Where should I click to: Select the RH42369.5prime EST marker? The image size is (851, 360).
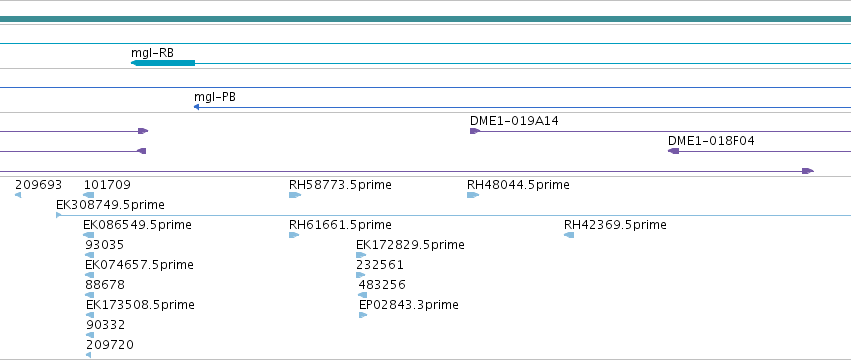coord(569,235)
